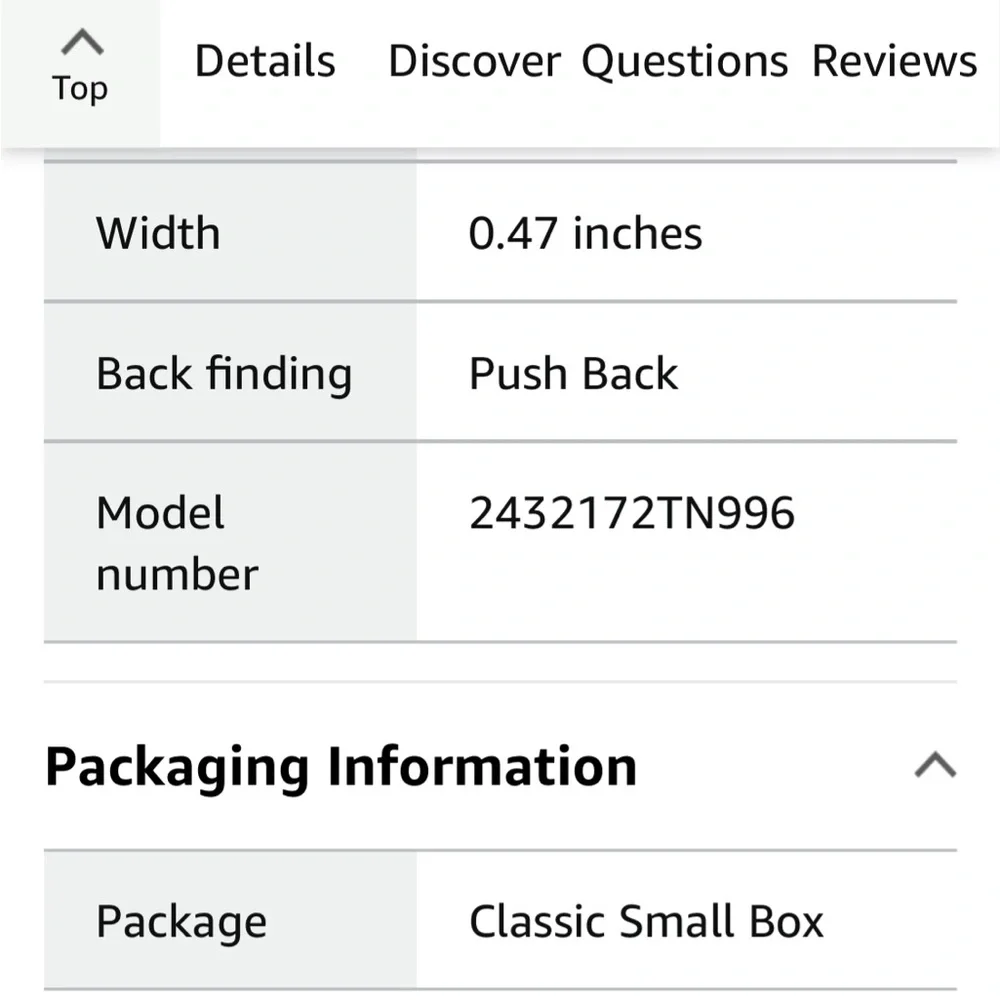Click the Back finding label
This screenshot has height=1000, width=1000.
[x=224, y=374]
